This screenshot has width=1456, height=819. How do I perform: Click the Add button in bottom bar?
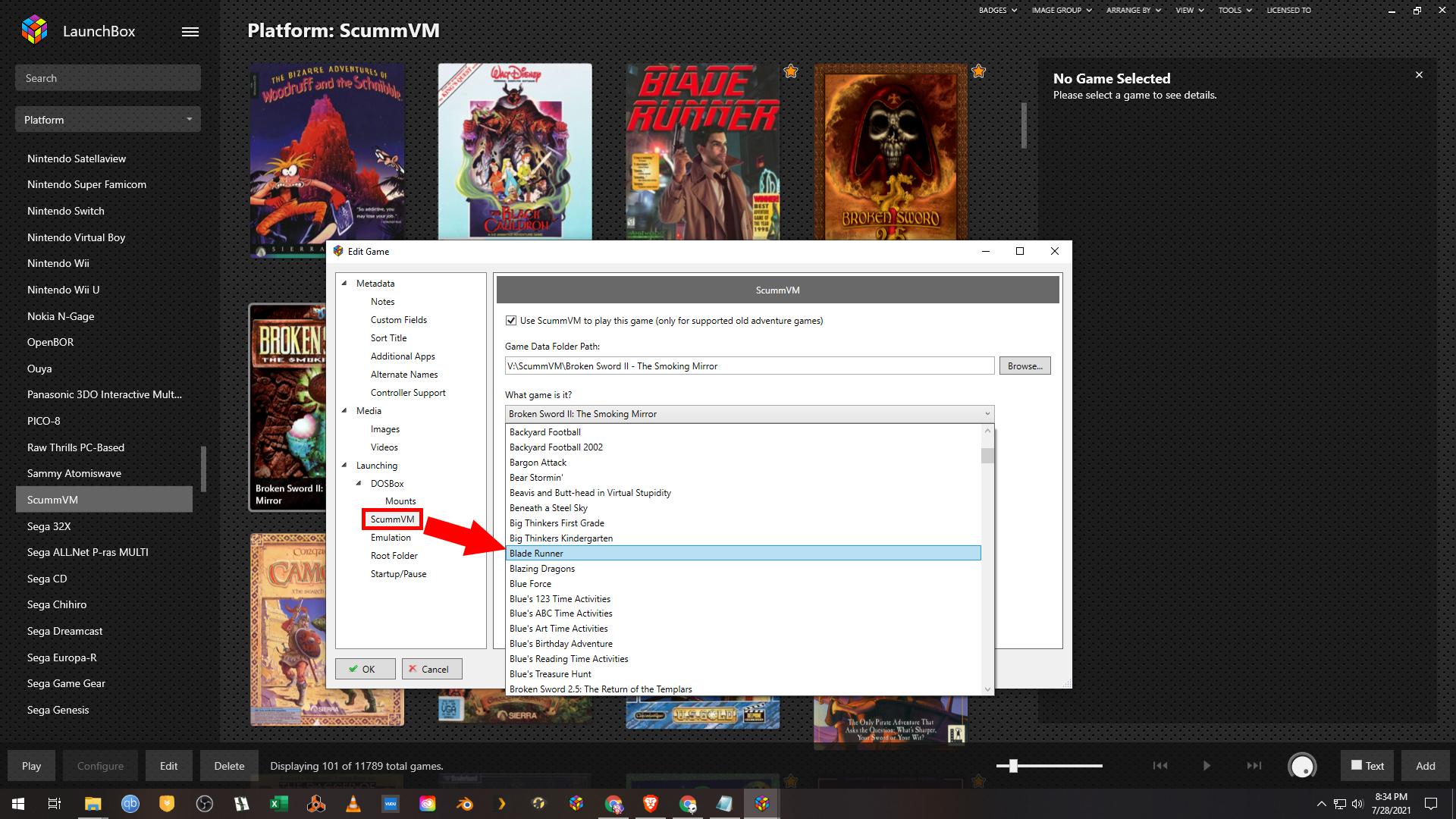tap(1426, 766)
